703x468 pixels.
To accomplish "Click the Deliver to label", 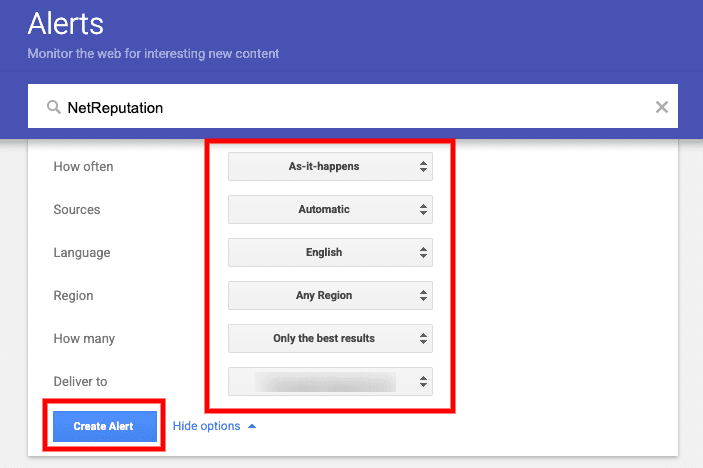I will 80,381.
